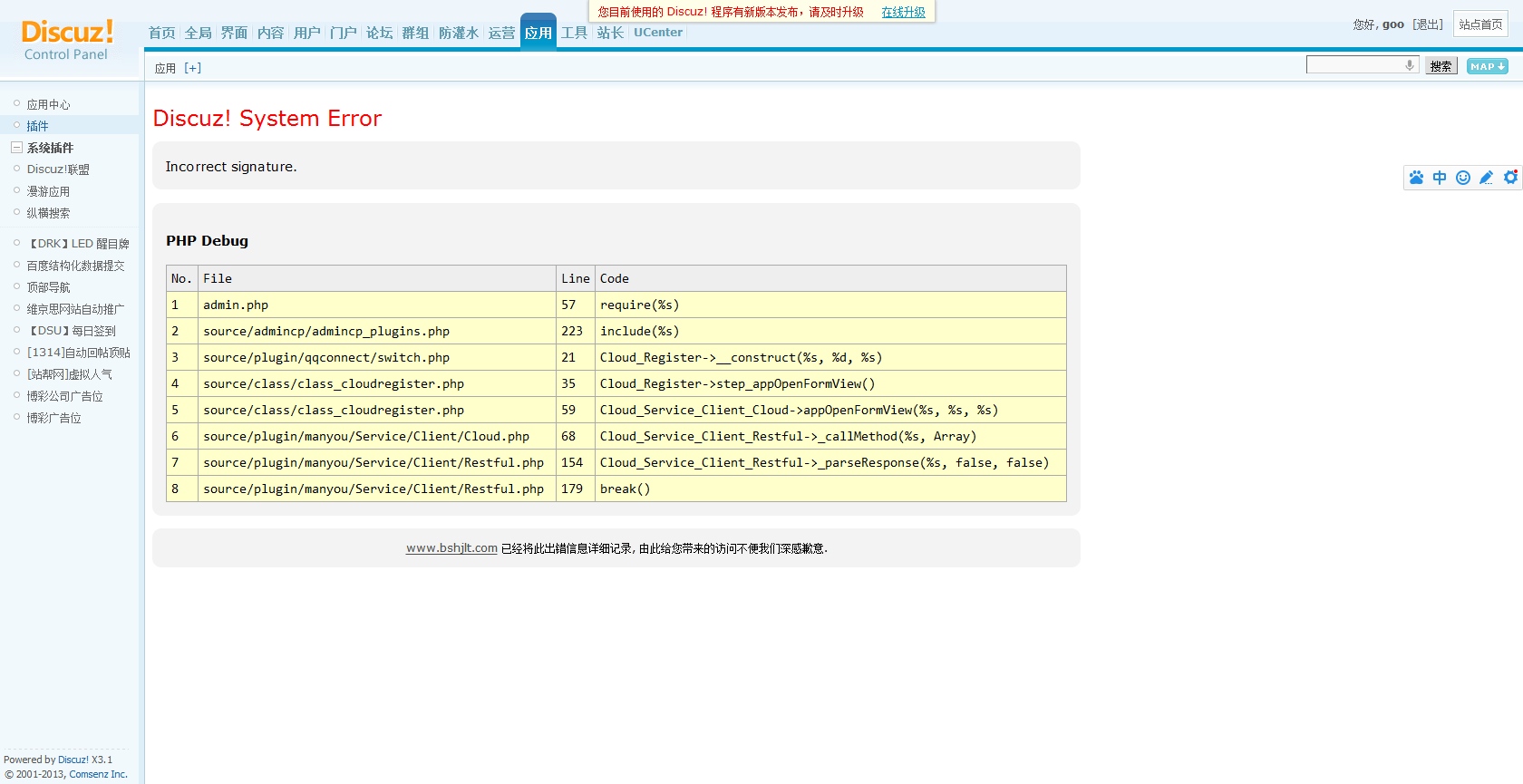
Task: Click the Baidu paw icon in floating toolbar
Action: [1416, 178]
